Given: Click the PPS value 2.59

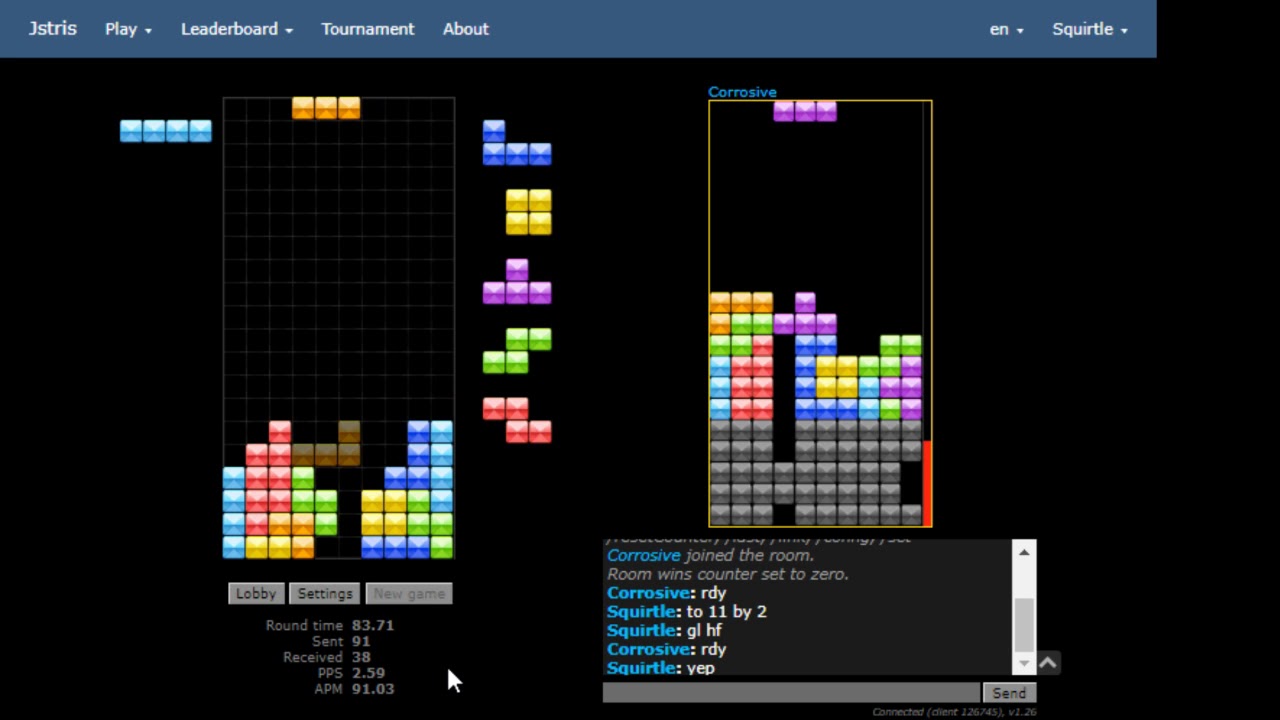Looking at the screenshot, I should point(368,673).
